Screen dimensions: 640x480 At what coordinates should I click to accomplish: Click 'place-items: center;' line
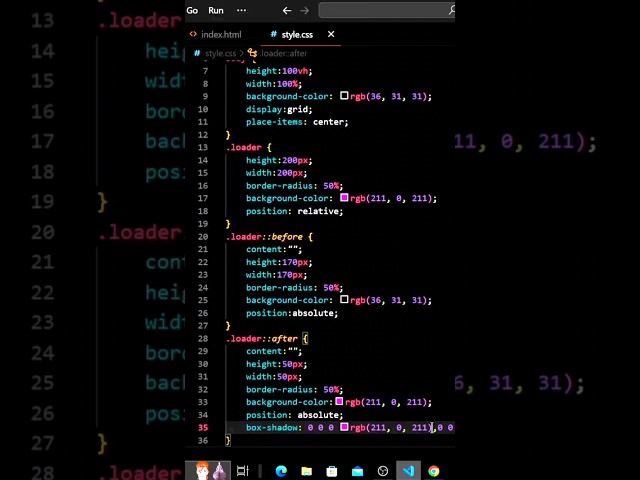[x=297, y=122]
